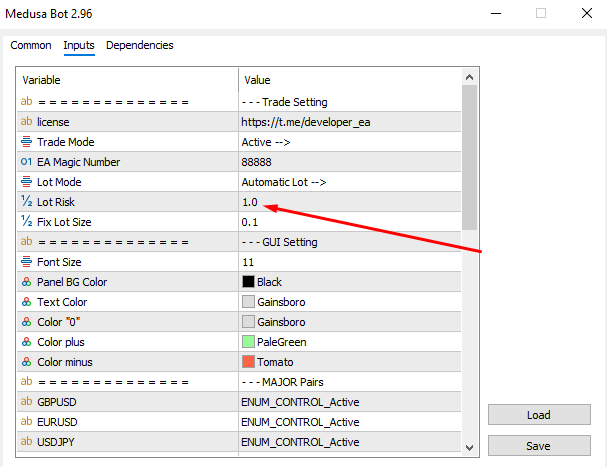The image size is (607, 467).
Task: Select the "Font Size" variable name
Action: [59, 262]
